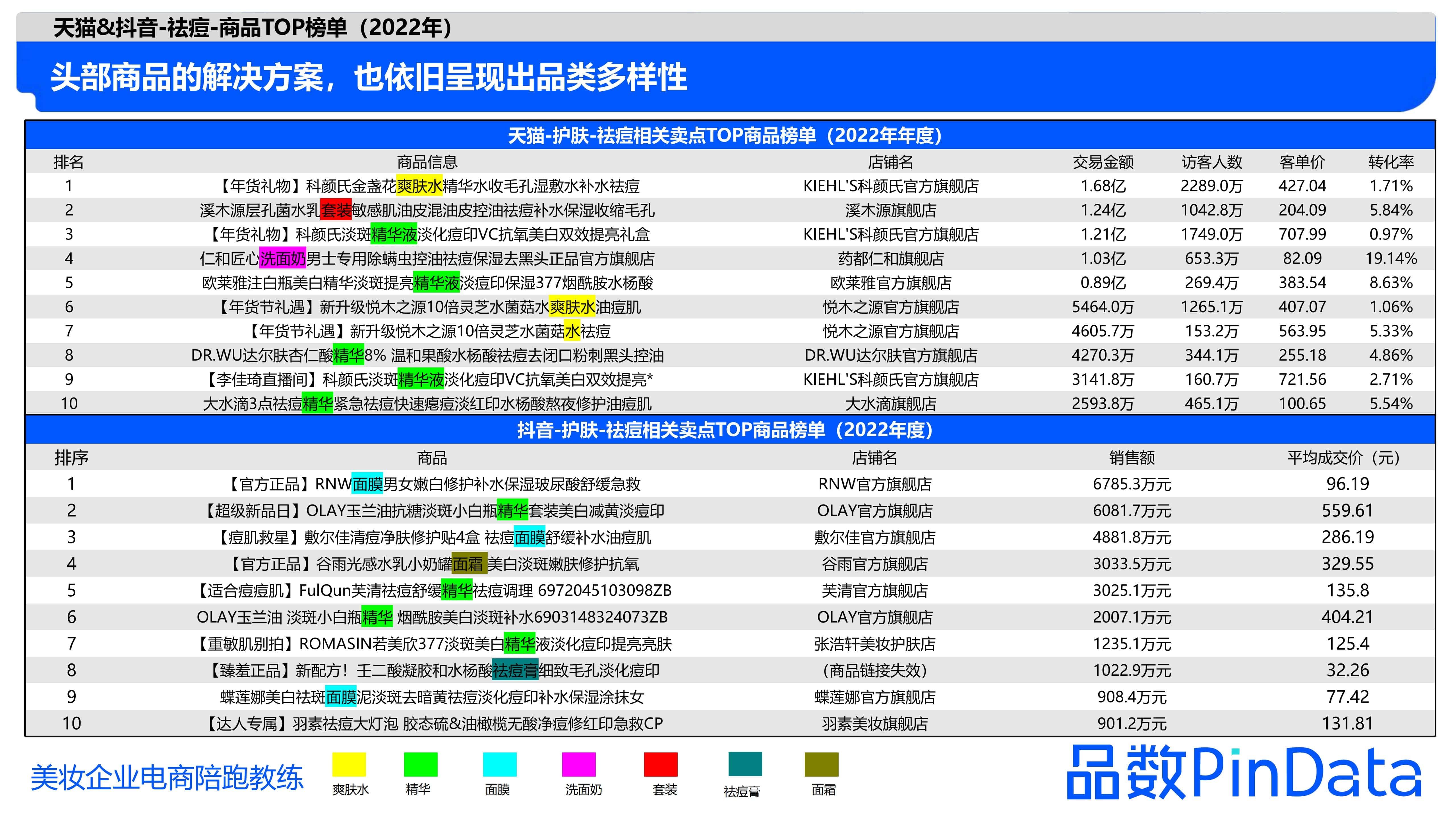Click the (商品链接失效) shop cell
This screenshot has width=1456, height=819.
(x=875, y=670)
